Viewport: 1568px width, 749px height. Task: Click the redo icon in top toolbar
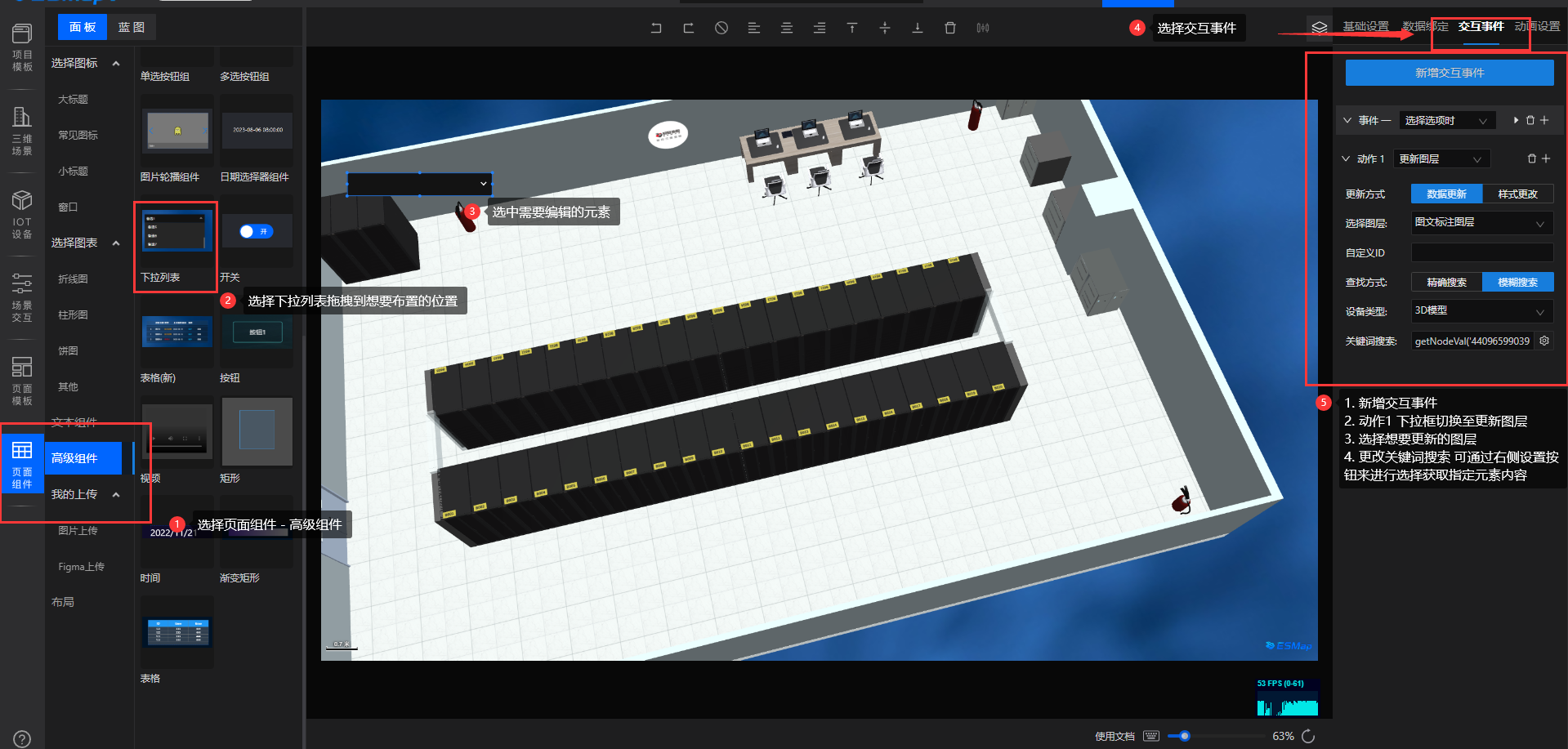[x=688, y=28]
